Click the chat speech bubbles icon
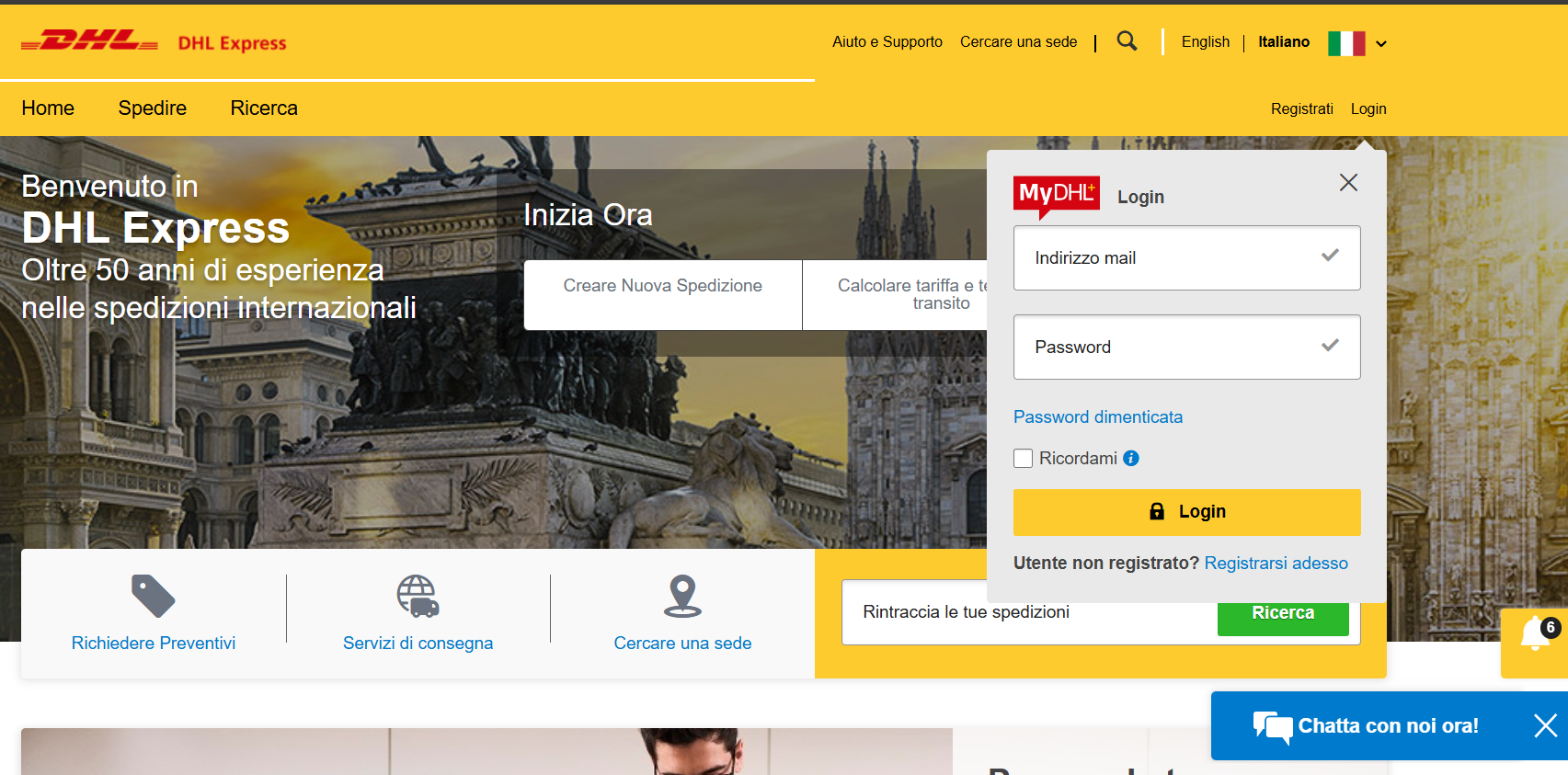The width and height of the screenshot is (1568, 775). pos(1273,727)
